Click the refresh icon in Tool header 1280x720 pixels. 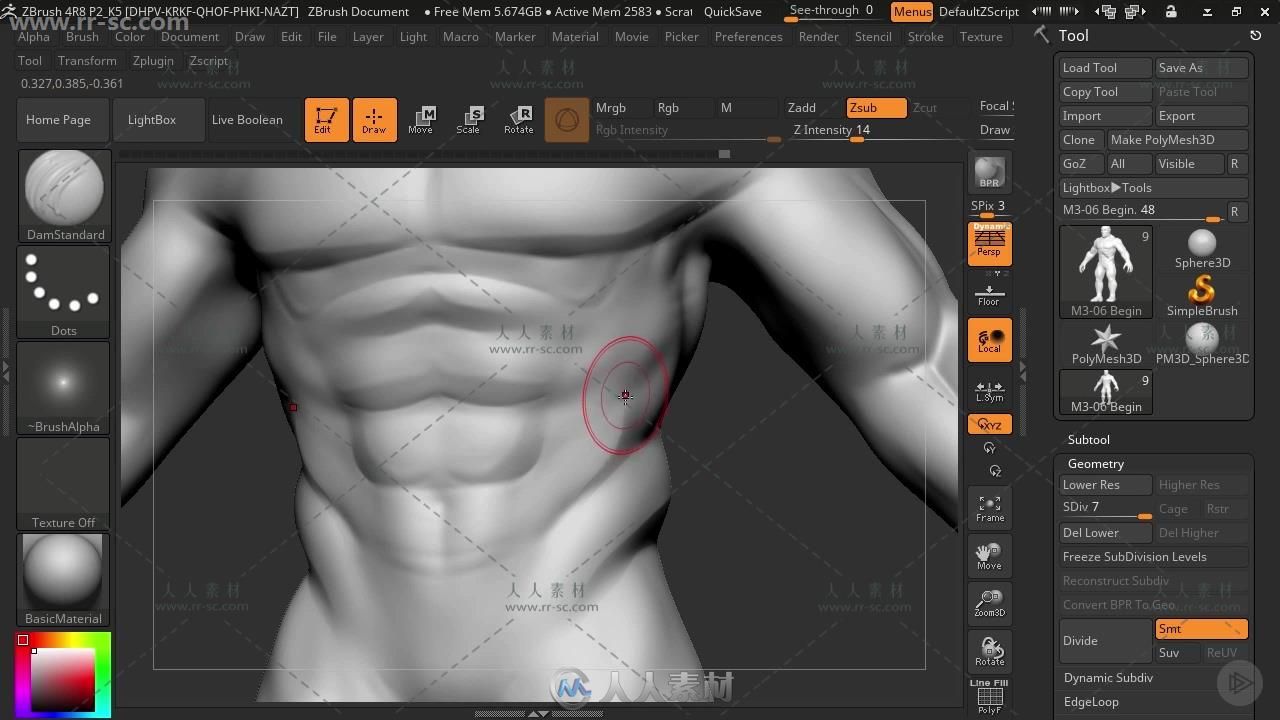pos(1255,35)
